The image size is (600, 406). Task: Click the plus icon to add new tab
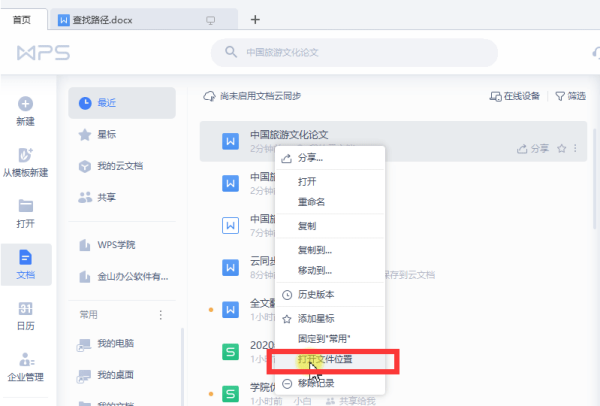point(255,20)
